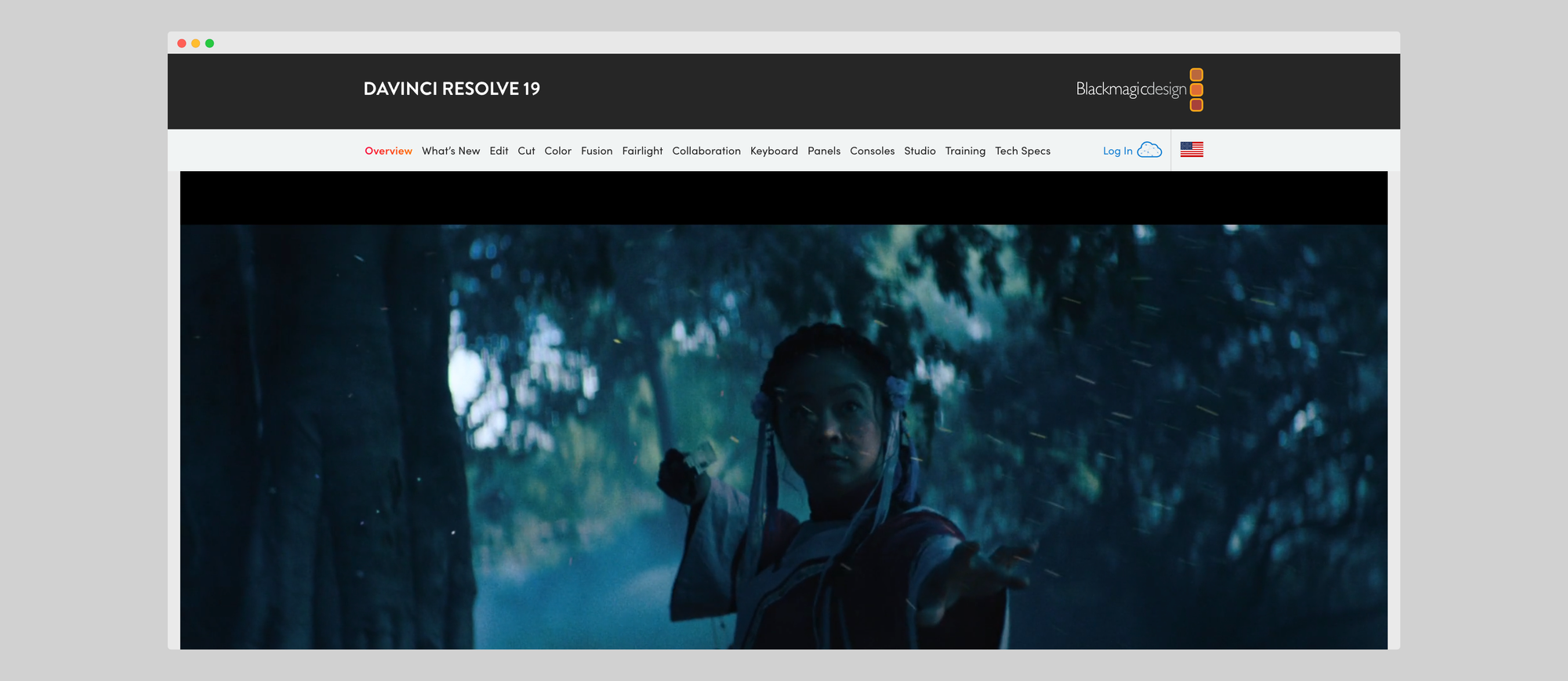Go to the Edit section
The height and width of the screenshot is (681, 1568).
coord(499,151)
